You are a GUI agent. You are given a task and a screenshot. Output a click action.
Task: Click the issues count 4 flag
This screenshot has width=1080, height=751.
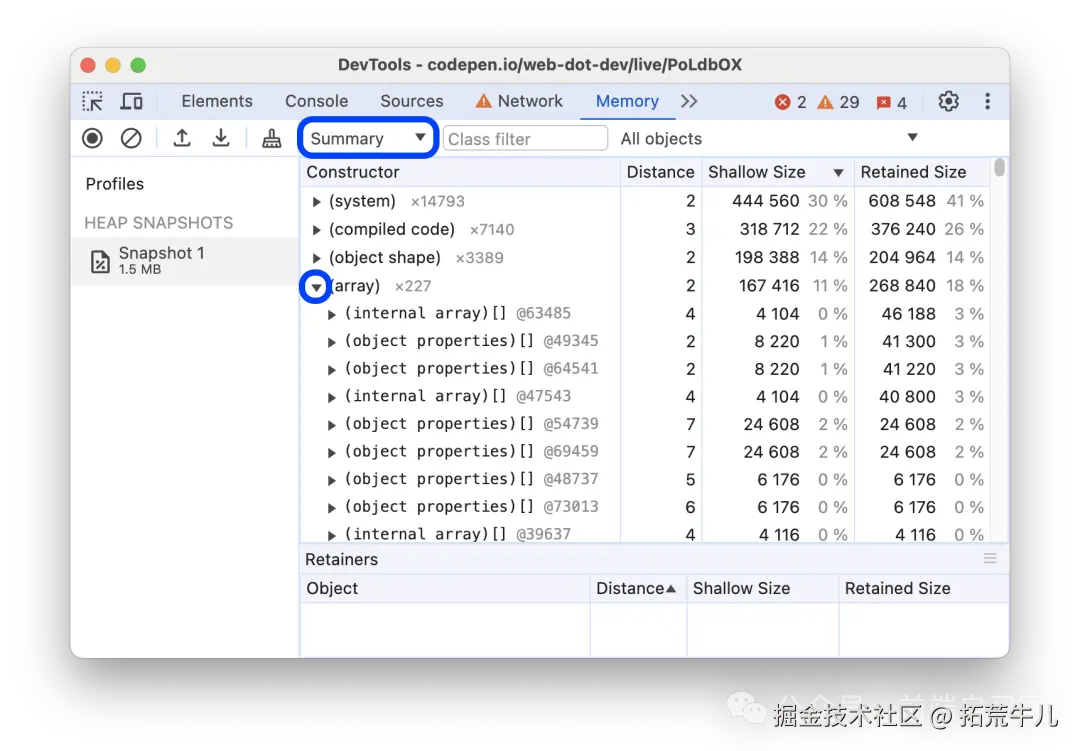[891, 103]
